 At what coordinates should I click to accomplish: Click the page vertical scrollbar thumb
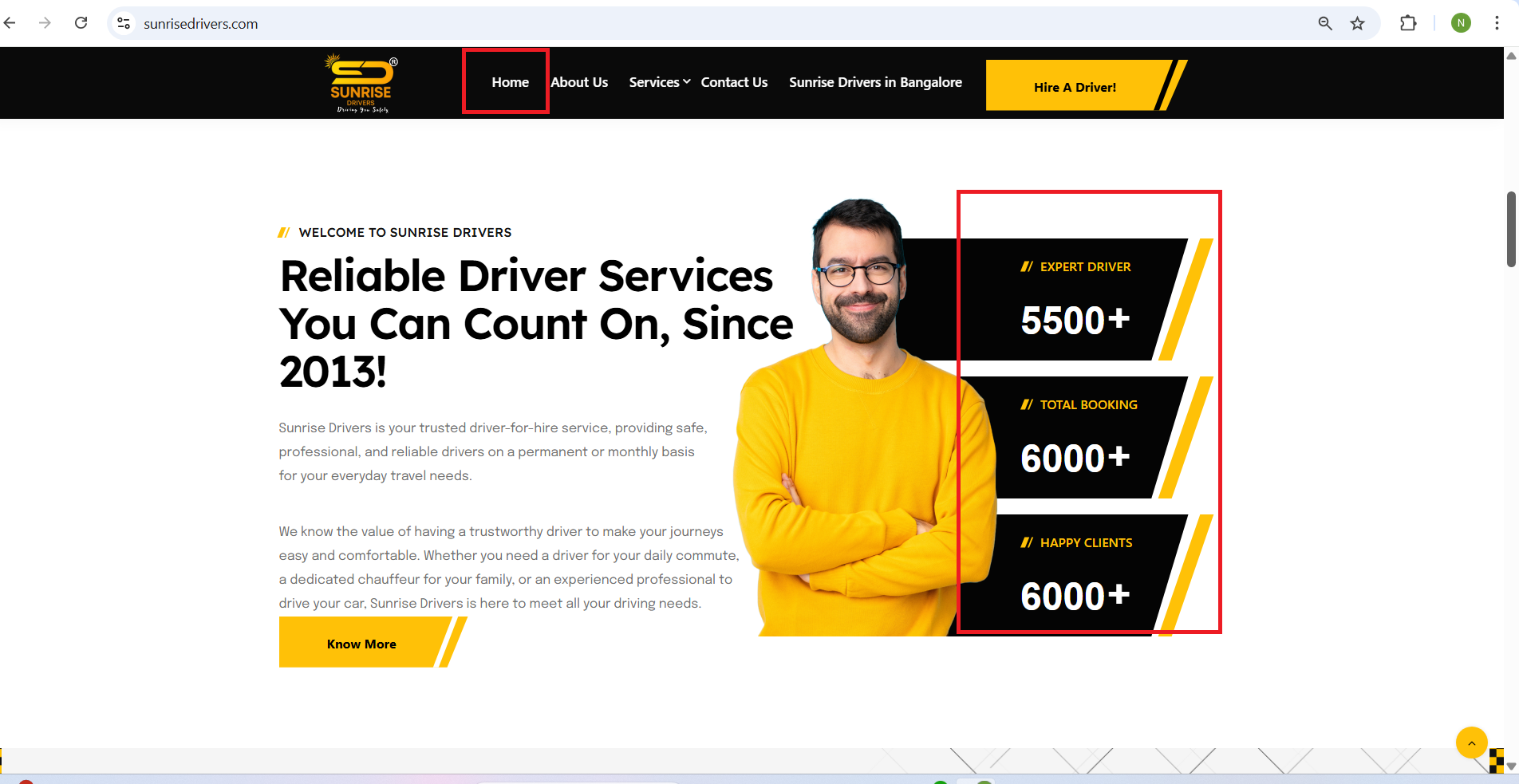click(x=1511, y=230)
